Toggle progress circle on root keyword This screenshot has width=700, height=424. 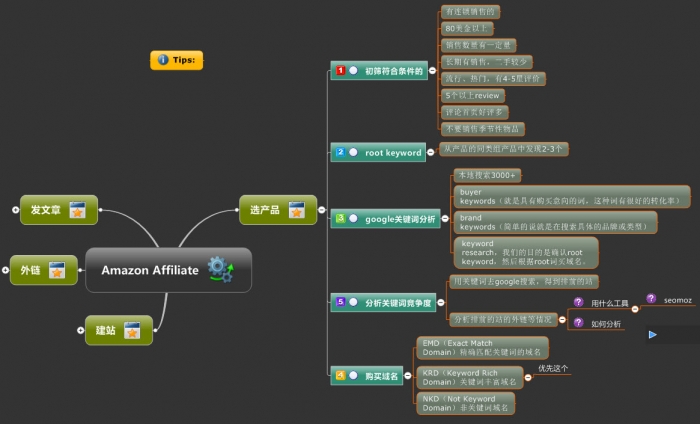click(x=353, y=152)
